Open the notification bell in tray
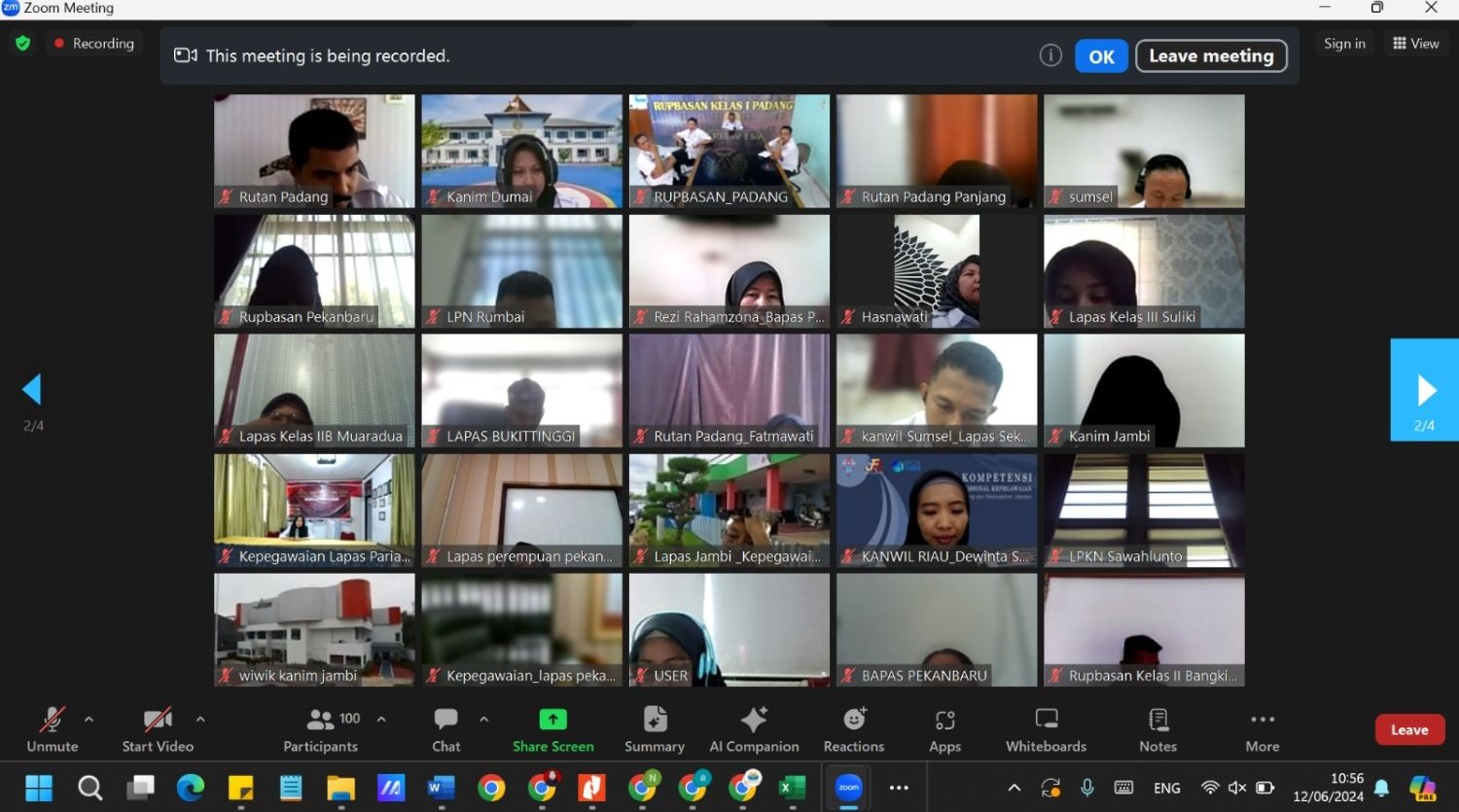Image resolution: width=1459 pixels, height=812 pixels. click(x=1381, y=788)
